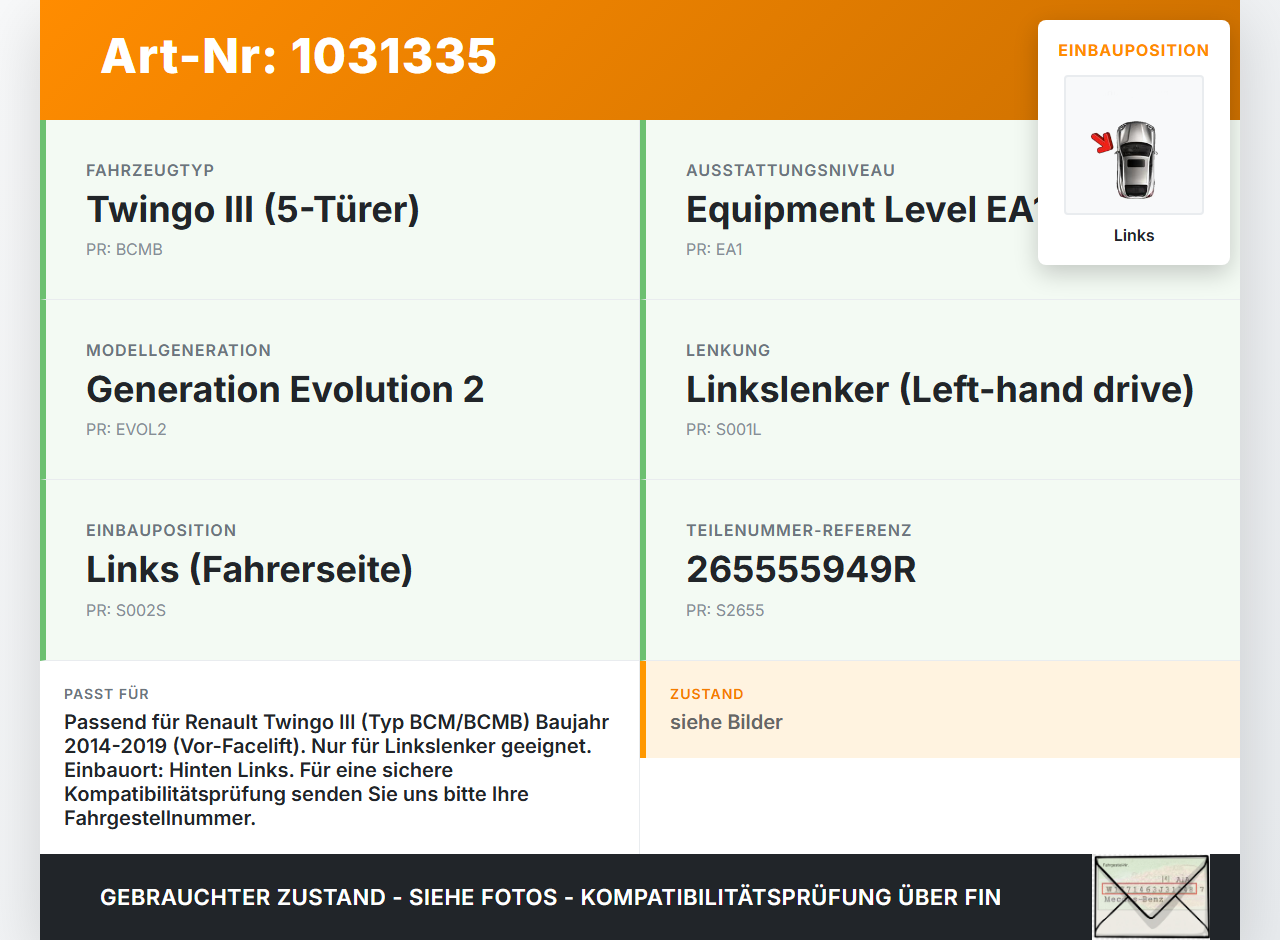Viewport: 1280px width, 940px height.
Task: Click the MODELLGENERATION label
Action: click(179, 351)
